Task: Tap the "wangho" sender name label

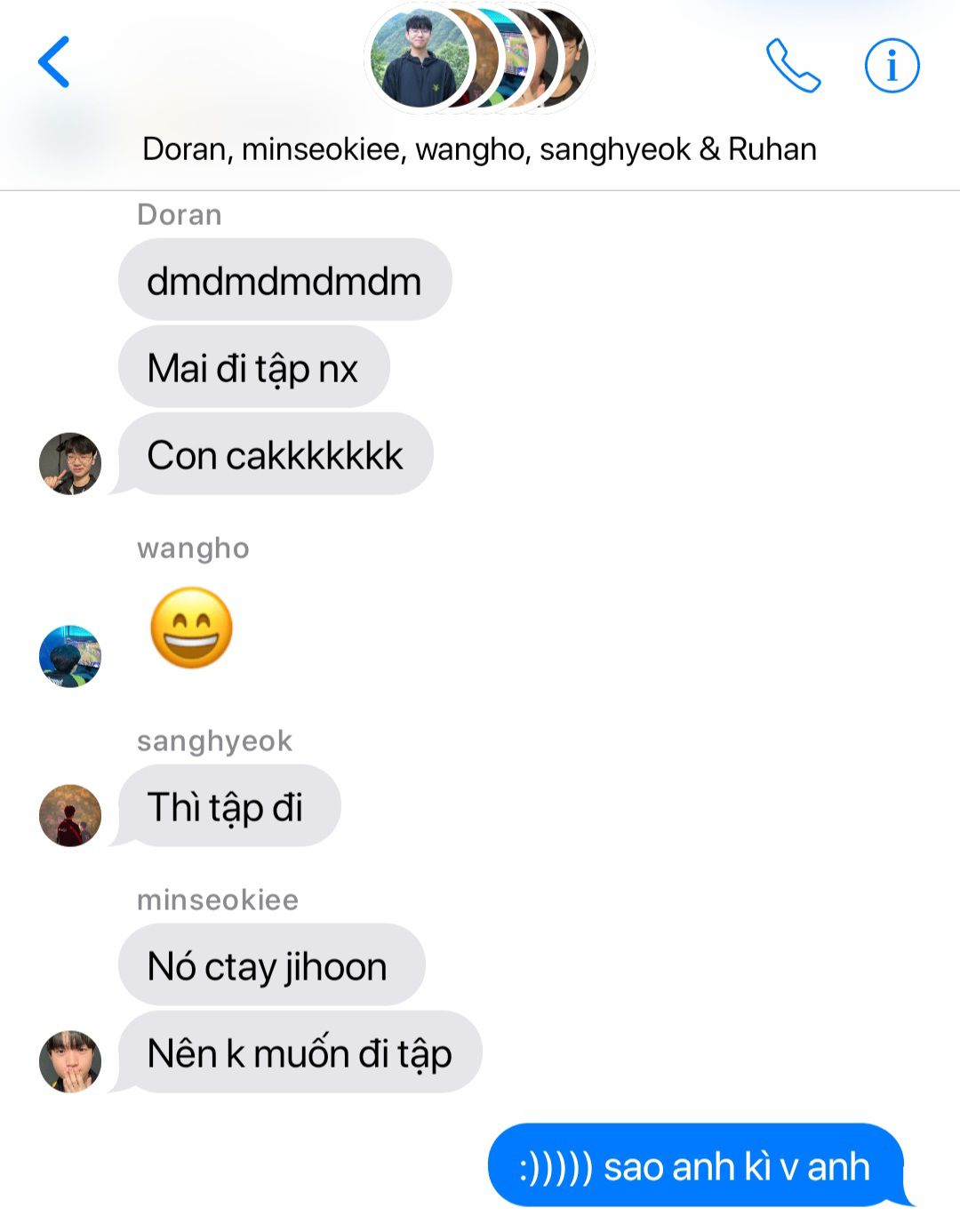Action: coord(193,548)
